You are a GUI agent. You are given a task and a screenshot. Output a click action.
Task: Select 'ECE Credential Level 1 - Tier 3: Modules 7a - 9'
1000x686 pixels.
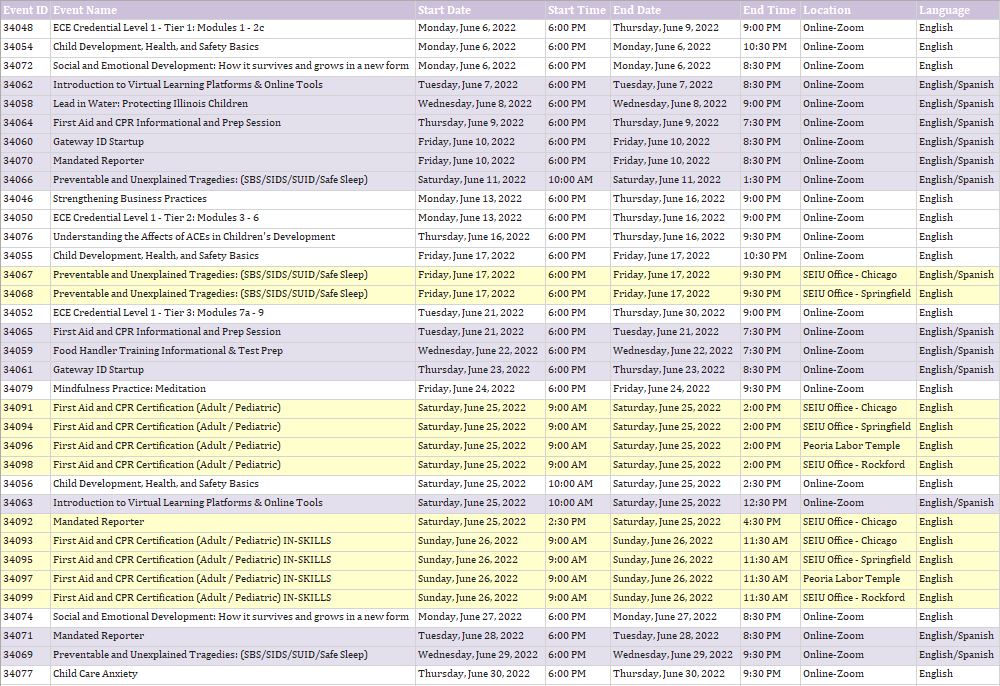[x=158, y=312]
